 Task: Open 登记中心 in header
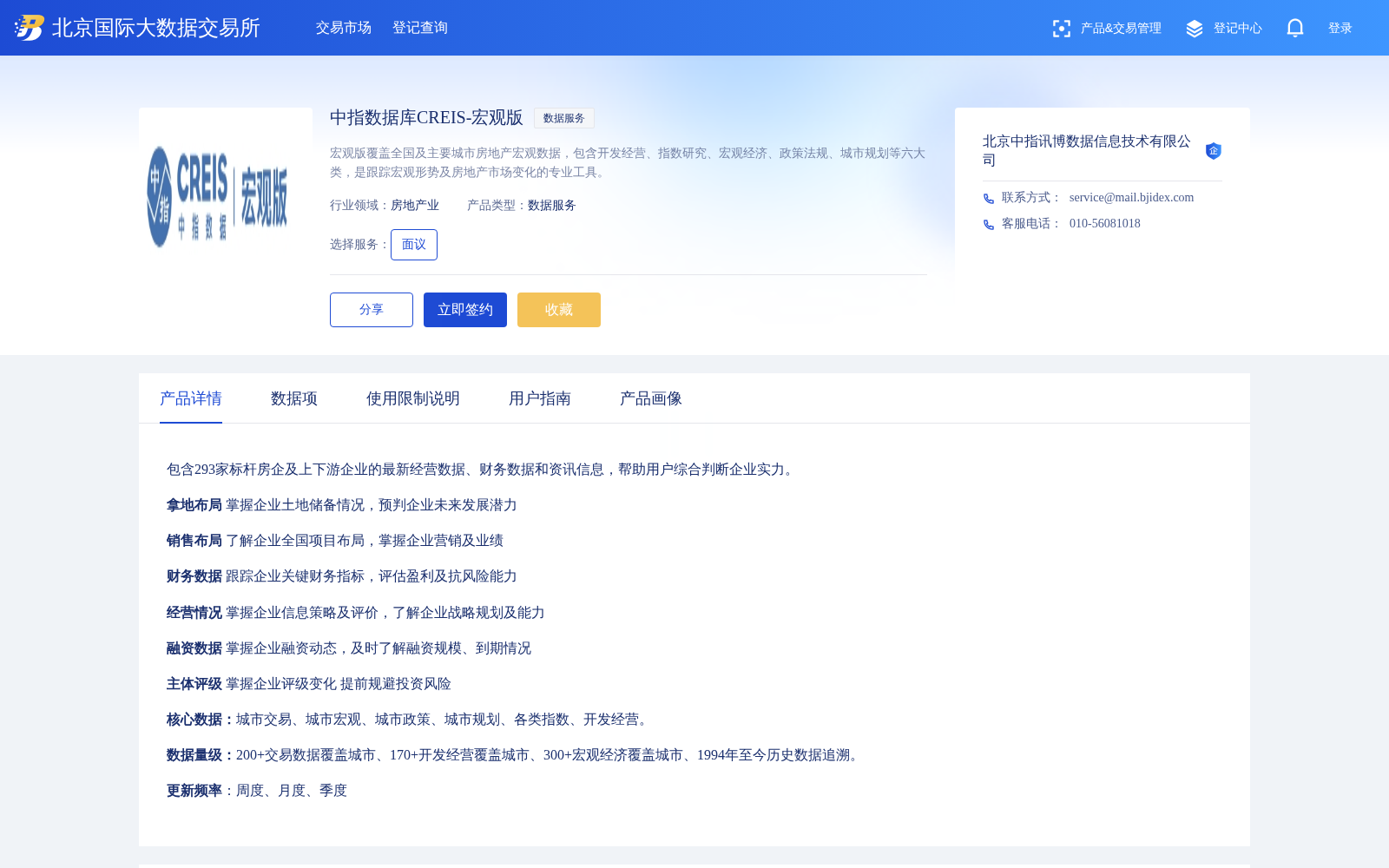(1238, 29)
